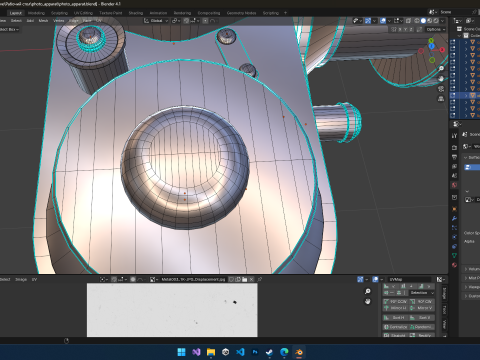The image size is (480, 360).
Task: Open the Texture Paint workspace tab
Action: (111, 13)
